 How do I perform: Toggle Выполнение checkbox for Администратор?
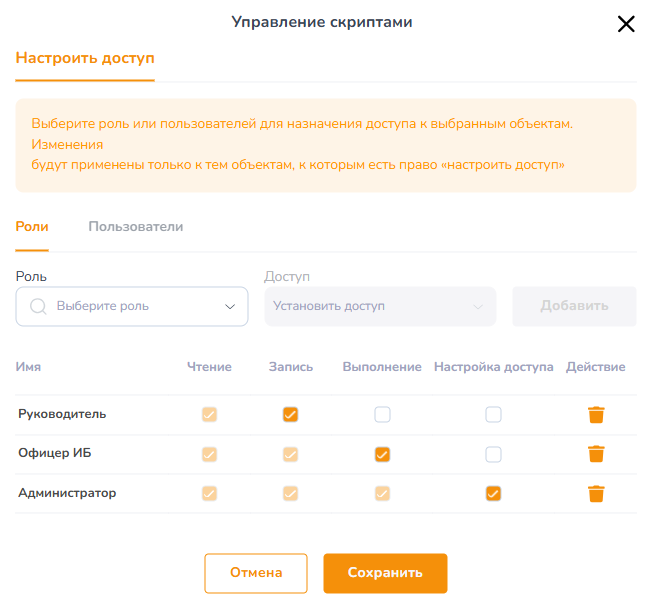[x=382, y=494]
